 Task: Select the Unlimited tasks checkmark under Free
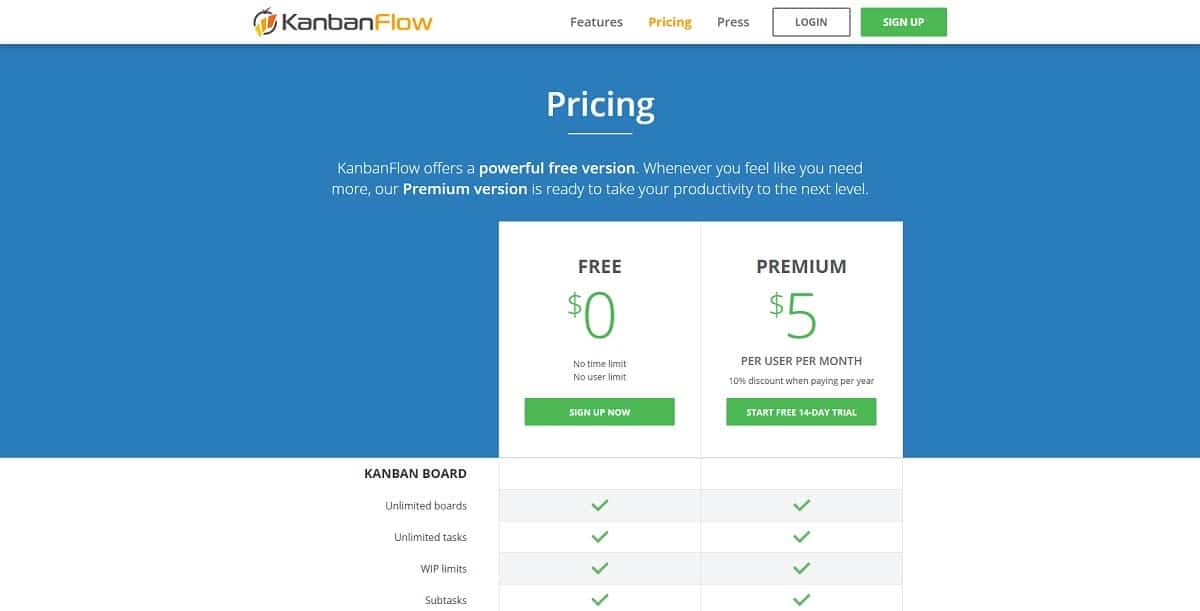599,537
